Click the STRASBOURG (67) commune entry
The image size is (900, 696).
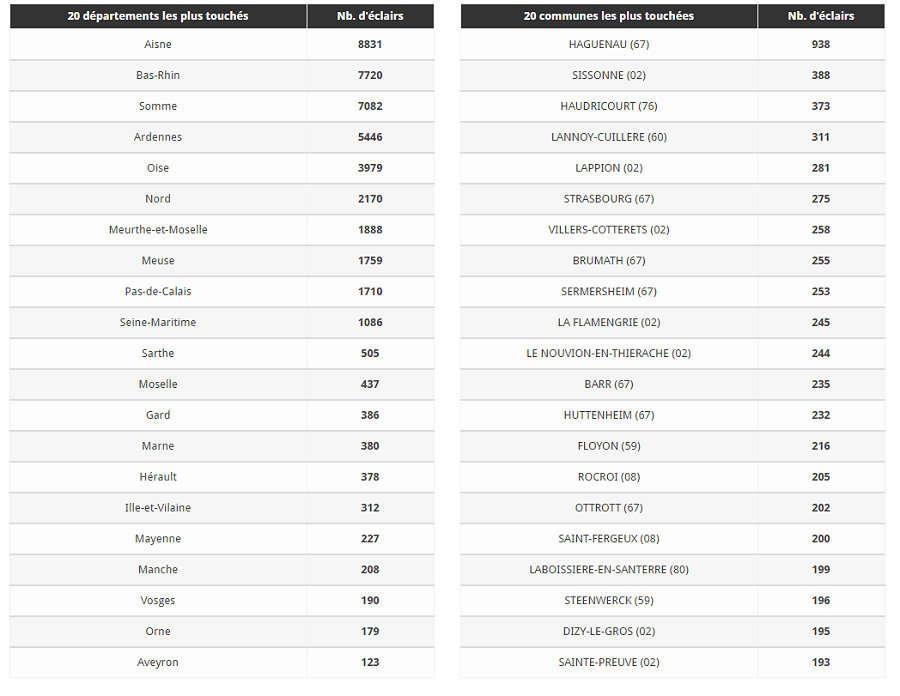(608, 199)
